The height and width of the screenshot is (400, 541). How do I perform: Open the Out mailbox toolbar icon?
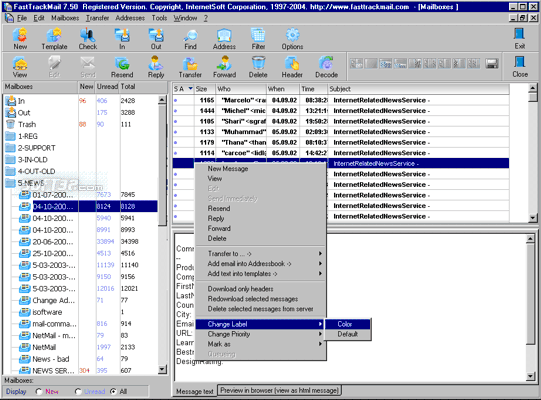156,39
